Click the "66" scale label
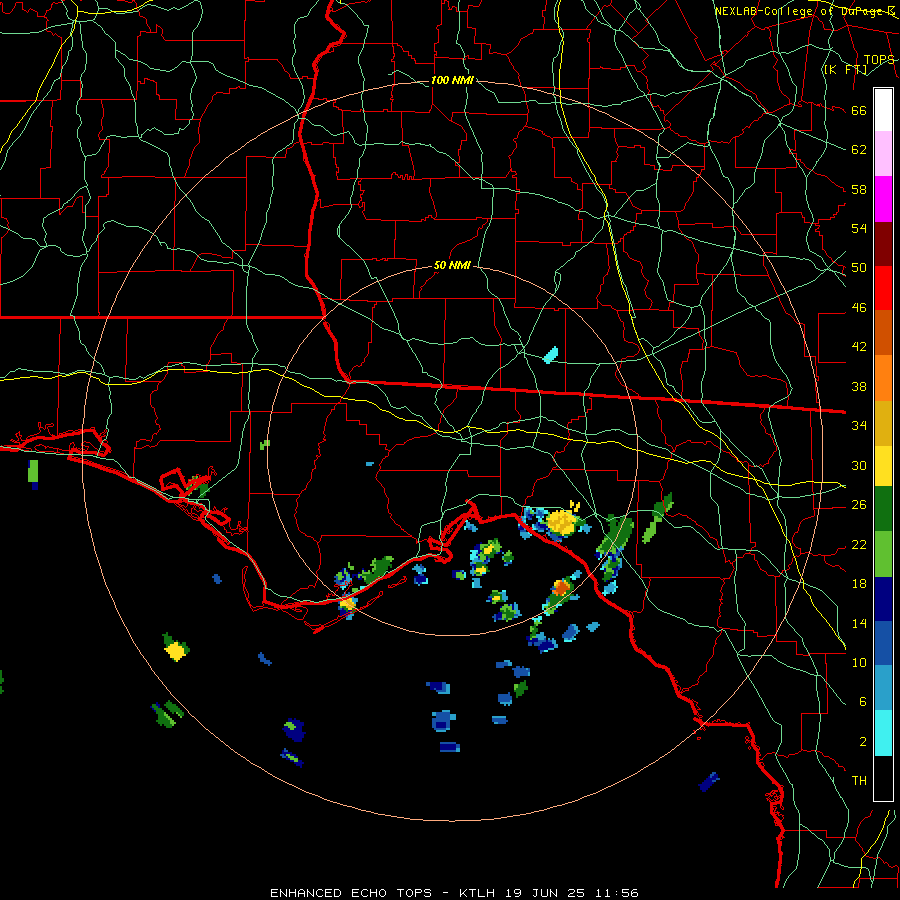Viewport: 900px width, 900px height. [859, 110]
